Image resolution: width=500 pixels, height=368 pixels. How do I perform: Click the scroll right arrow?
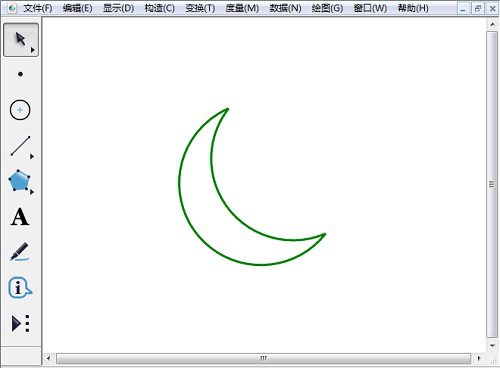point(479,358)
